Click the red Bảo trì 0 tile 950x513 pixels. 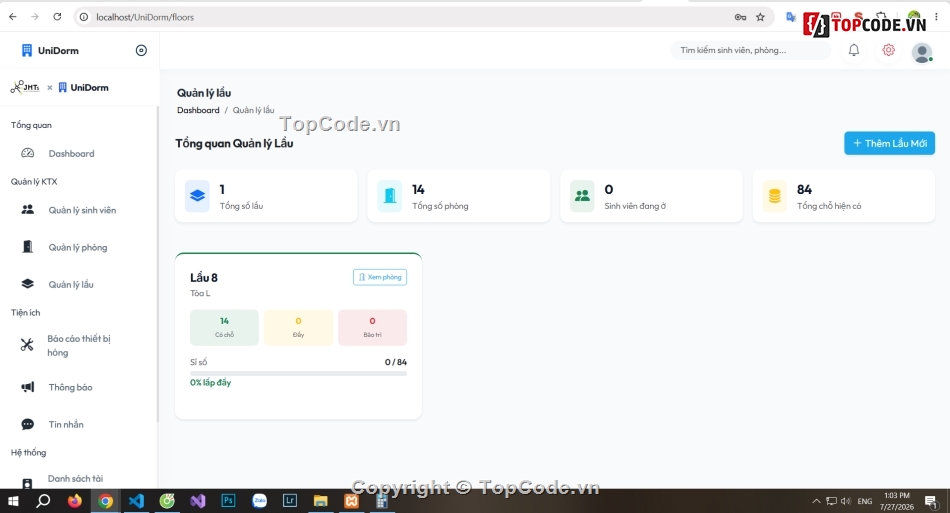tap(373, 328)
